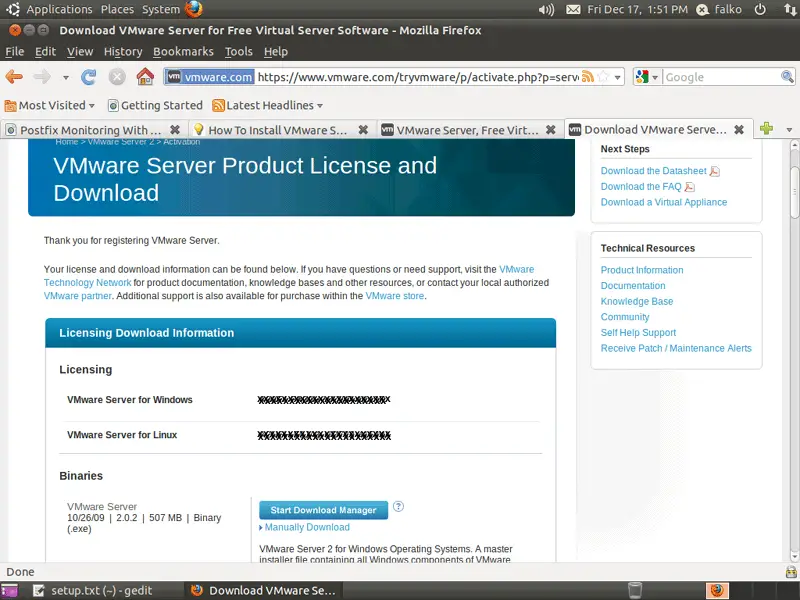This screenshot has width=800, height=600.
Task: Open the network connection indicator
Action: tap(790, 10)
